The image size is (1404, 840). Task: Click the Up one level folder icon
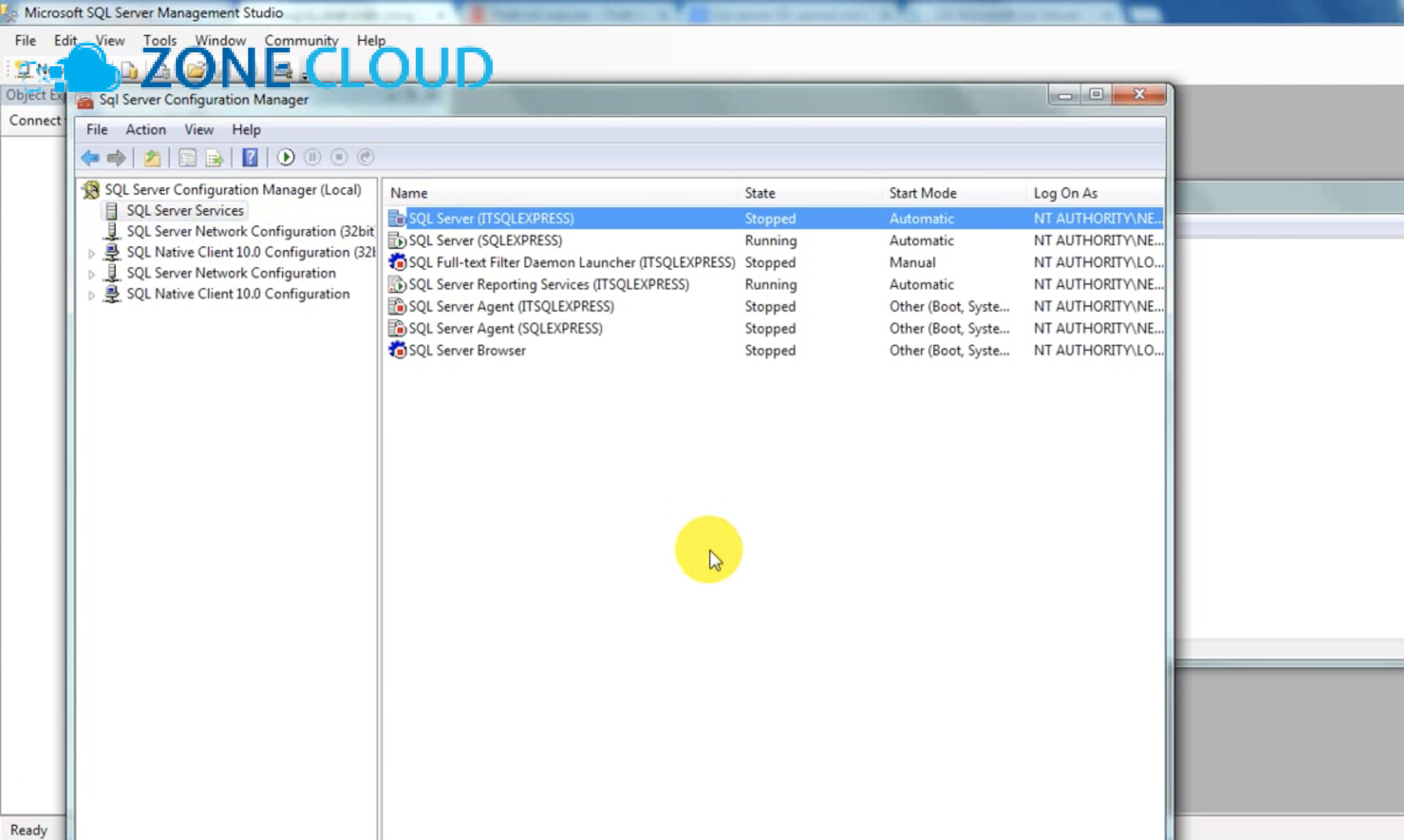152,157
